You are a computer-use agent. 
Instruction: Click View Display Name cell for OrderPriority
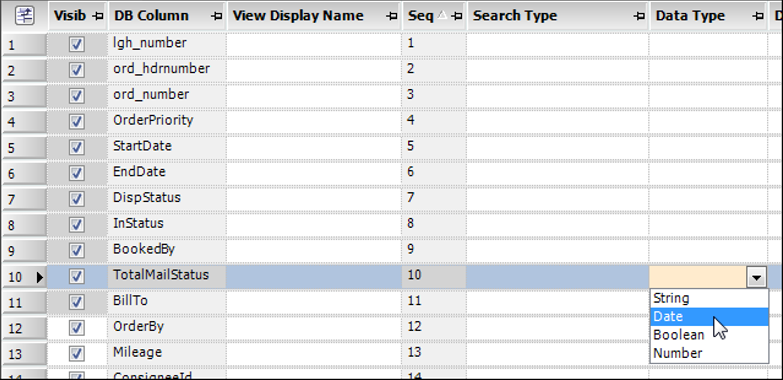coord(314,121)
